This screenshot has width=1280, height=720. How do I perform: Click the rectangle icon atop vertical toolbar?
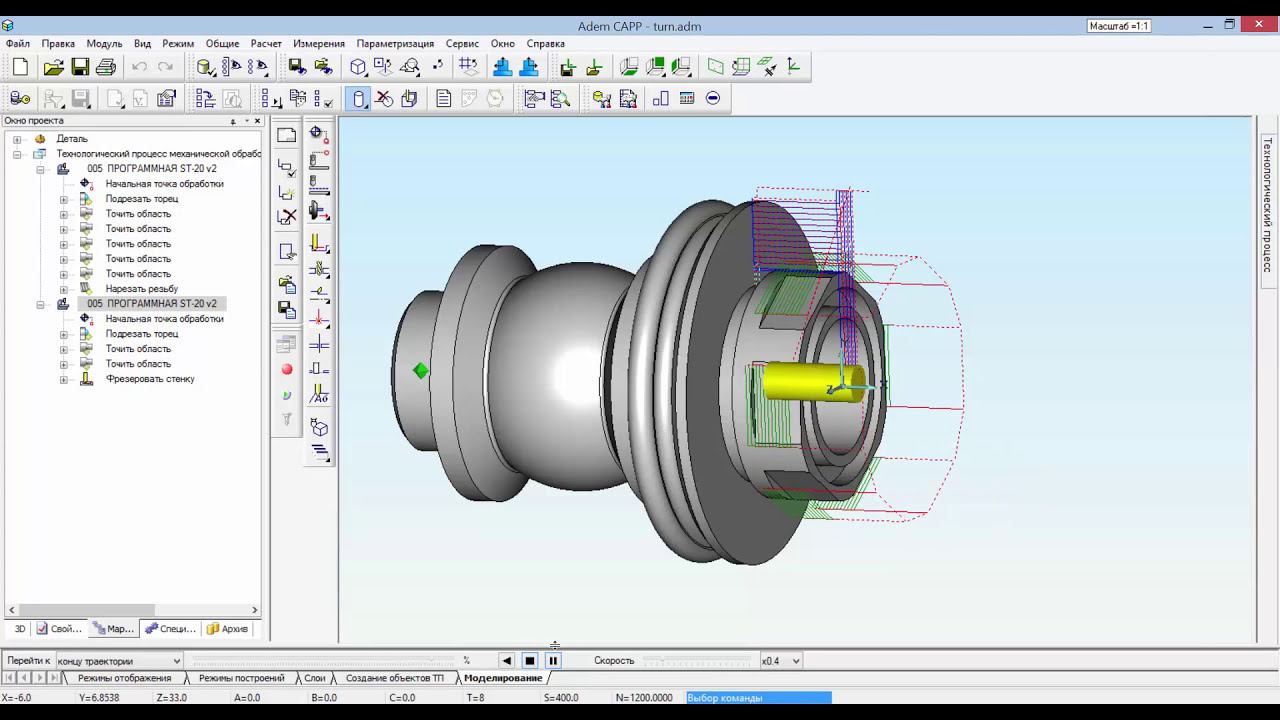(x=287, y=135)
